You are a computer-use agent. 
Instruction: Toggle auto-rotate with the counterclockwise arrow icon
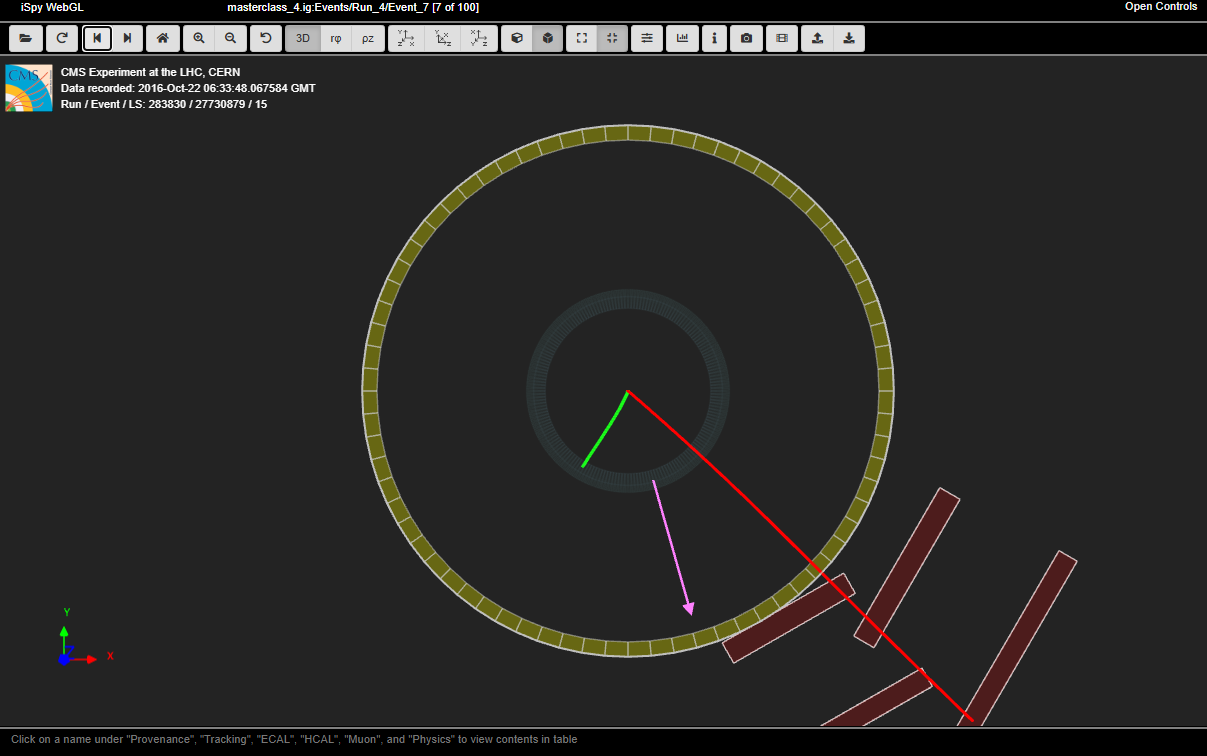click(266, 38)
